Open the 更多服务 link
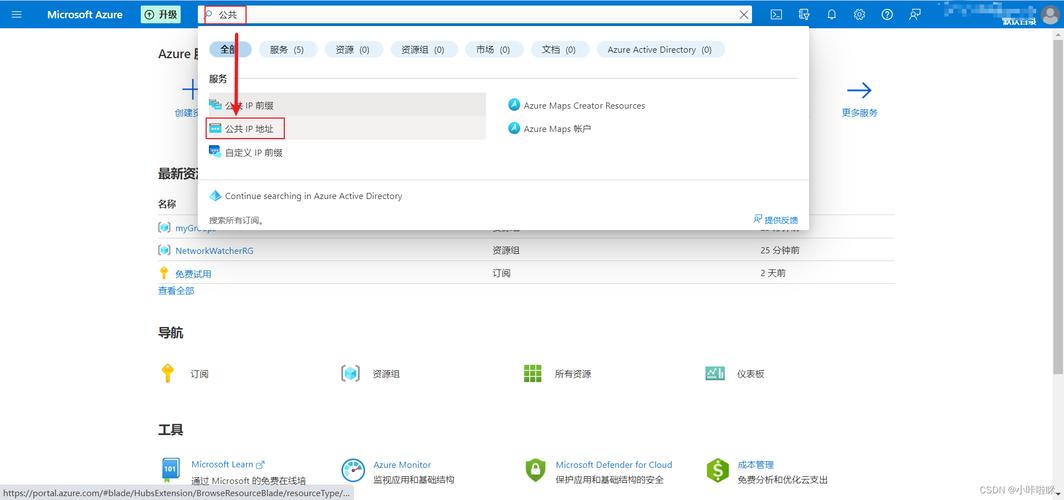Image resolution: width=1064 pixels, height=500 pixels. click(859, 113)
